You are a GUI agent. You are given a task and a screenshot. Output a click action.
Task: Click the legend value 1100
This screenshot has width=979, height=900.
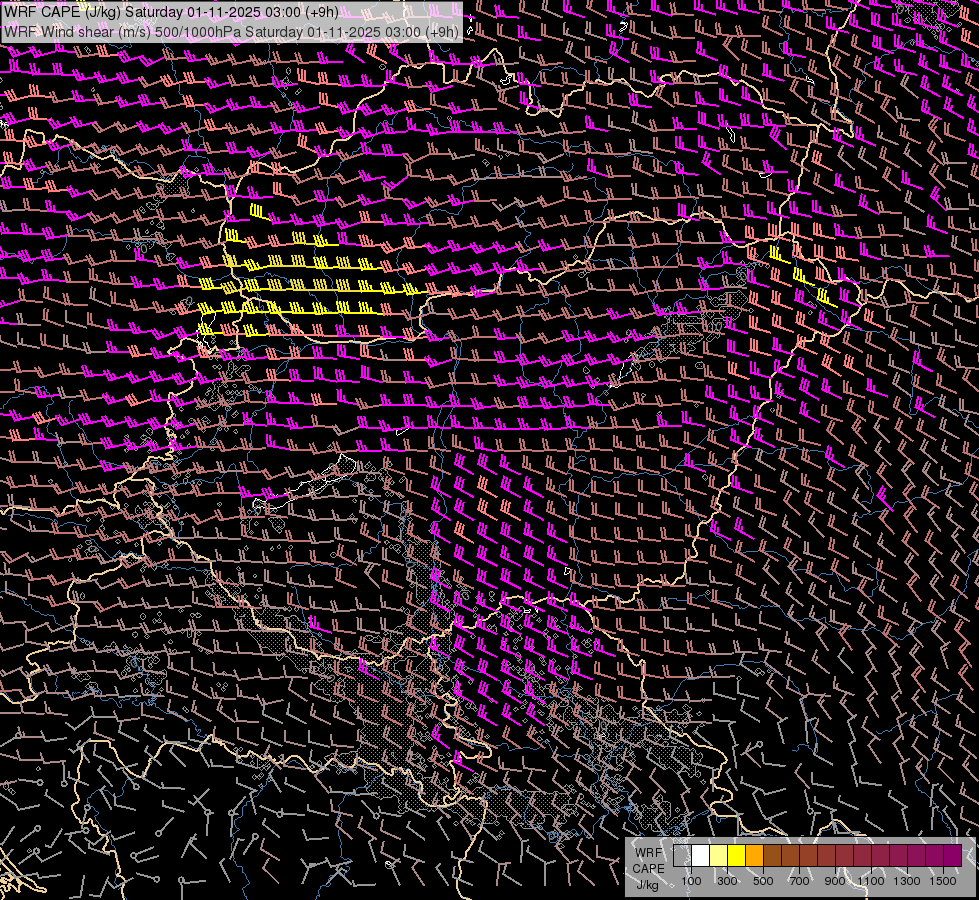point(870,881)
